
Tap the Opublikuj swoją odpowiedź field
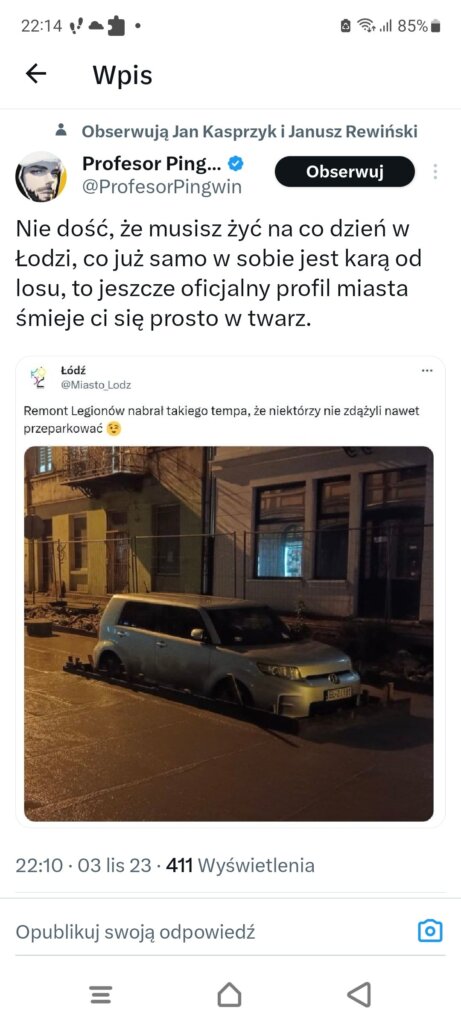point(135,932)
